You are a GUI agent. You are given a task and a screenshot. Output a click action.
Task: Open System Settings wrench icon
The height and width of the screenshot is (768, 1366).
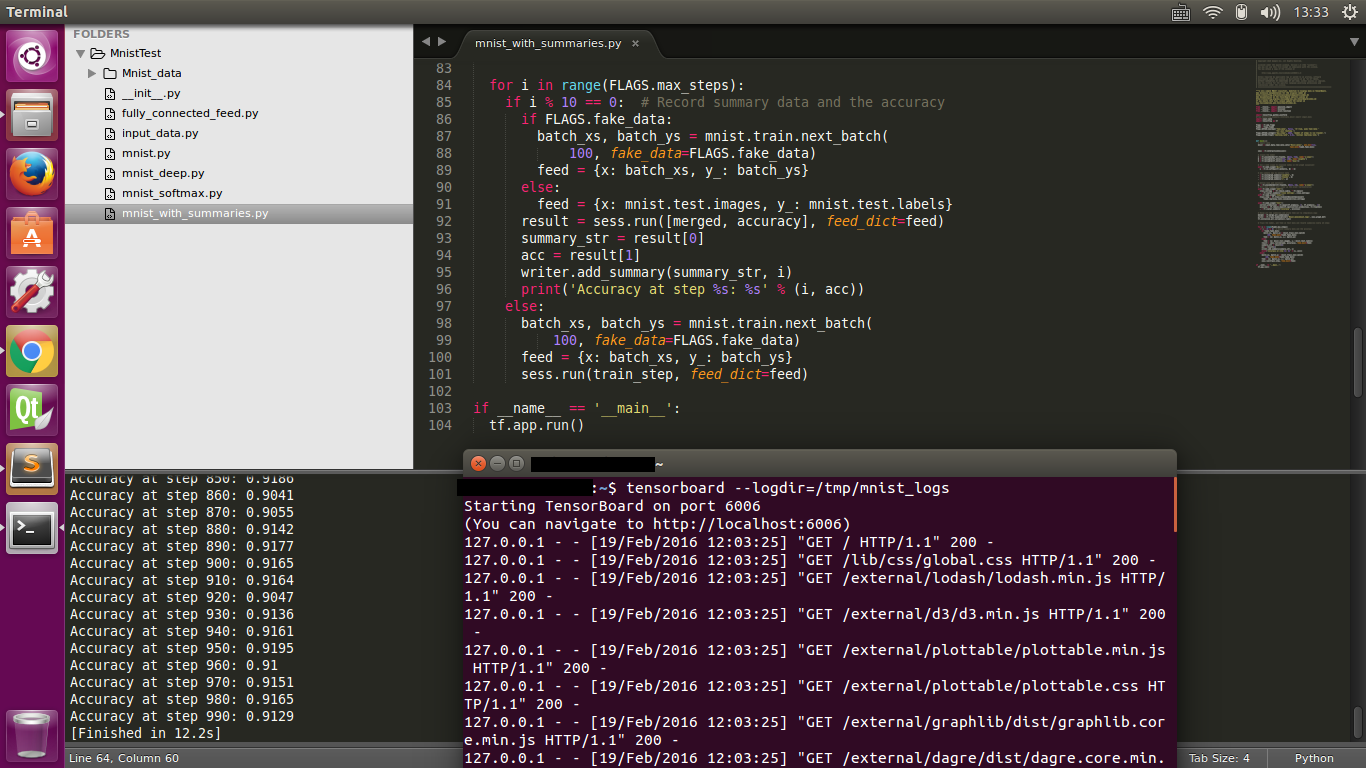33,293
